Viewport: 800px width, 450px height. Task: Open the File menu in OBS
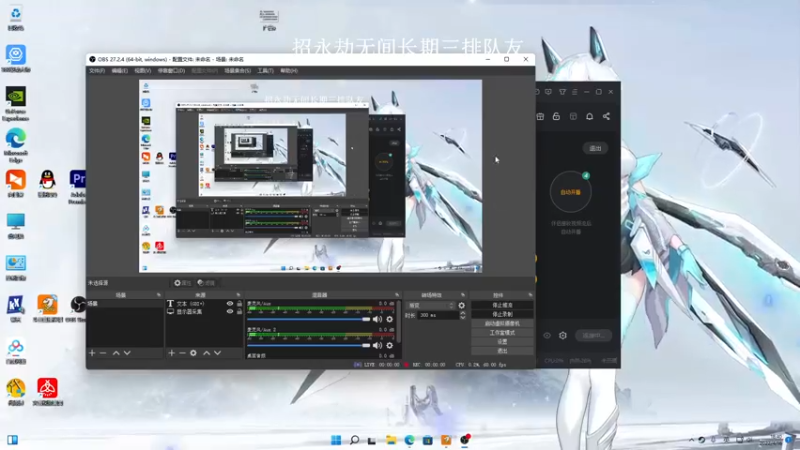coord(97,71)
